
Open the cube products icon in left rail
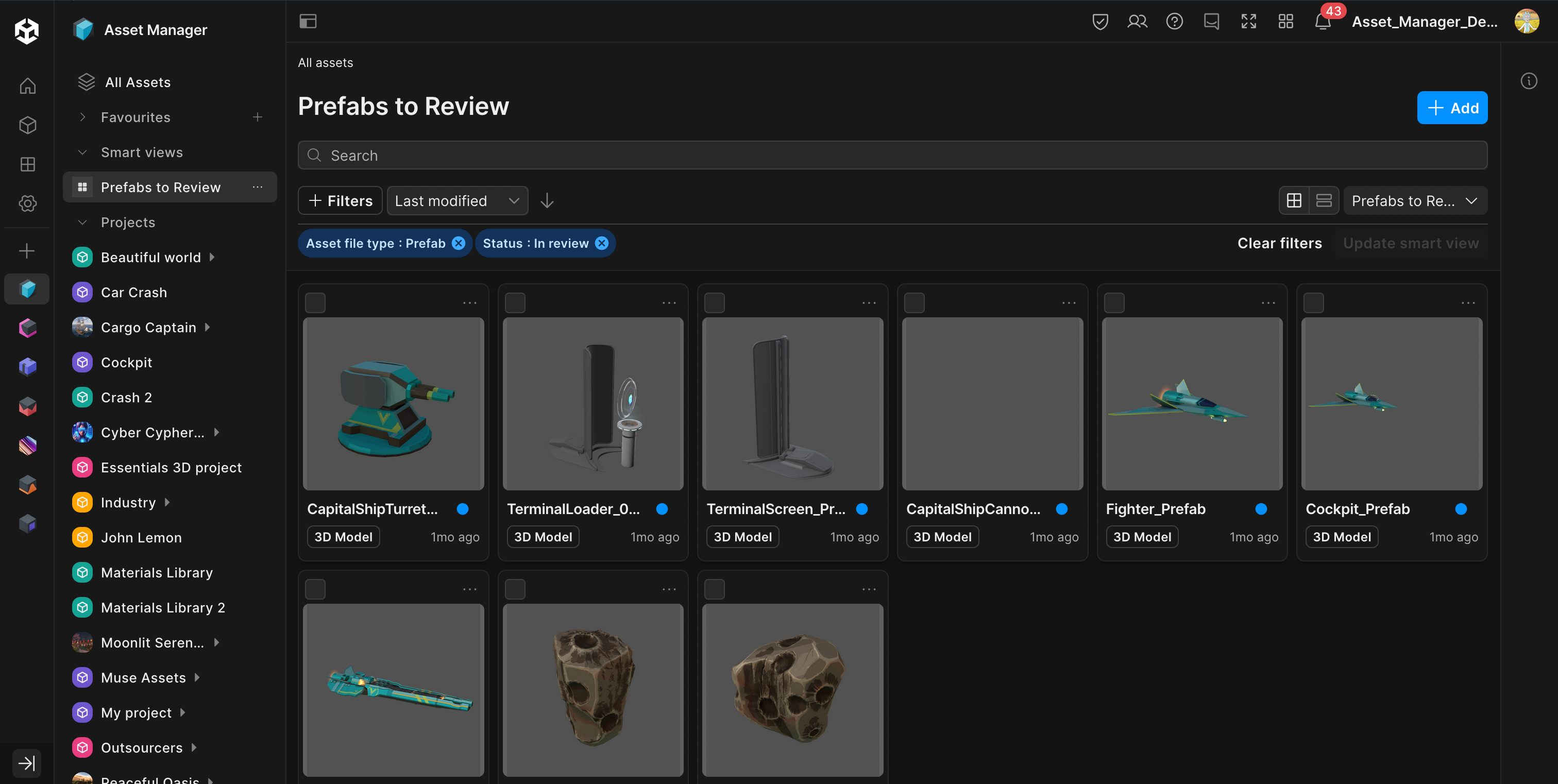click(27, 125)
